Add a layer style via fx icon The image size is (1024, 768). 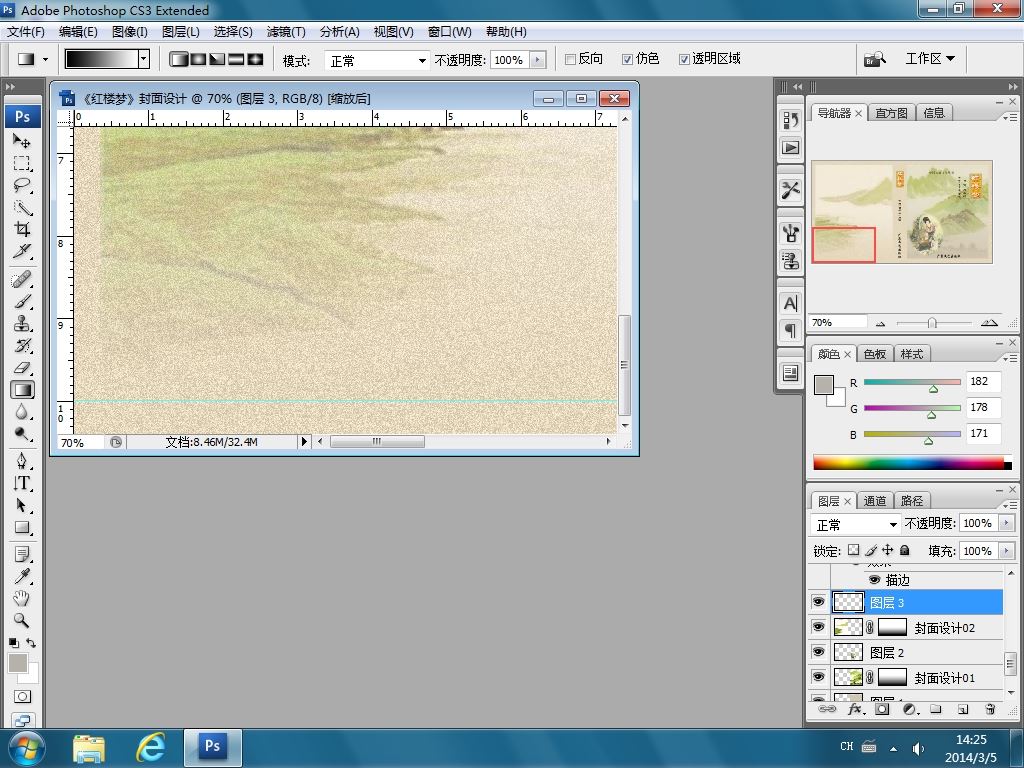[855, 709]
